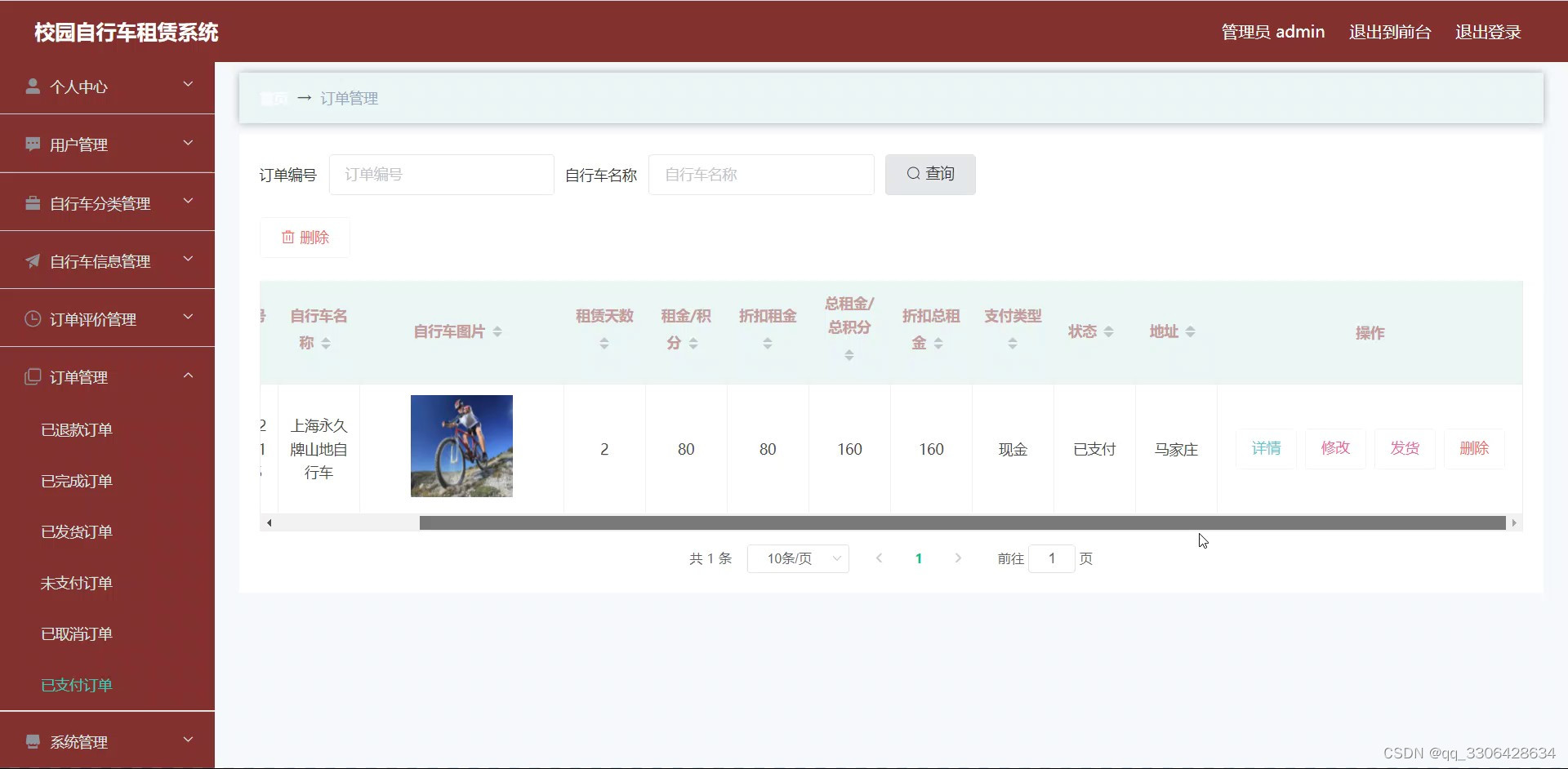Click the bicycle photo thumbnail in the table
This screenshot has width=1568, height=769.
[x=461, y=446]
